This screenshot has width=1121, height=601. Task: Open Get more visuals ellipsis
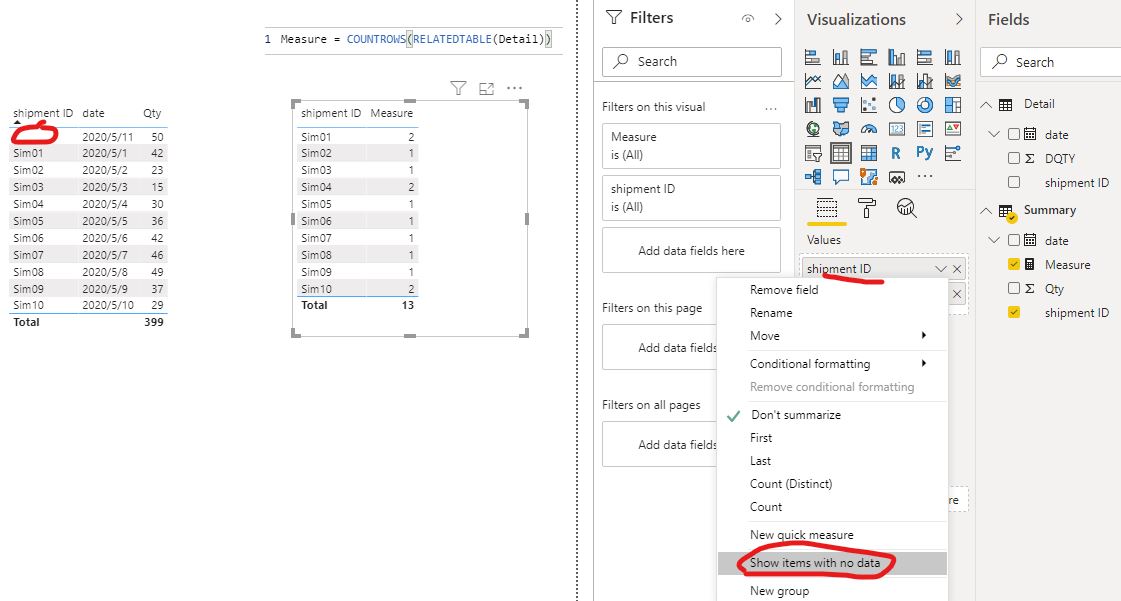924,177
